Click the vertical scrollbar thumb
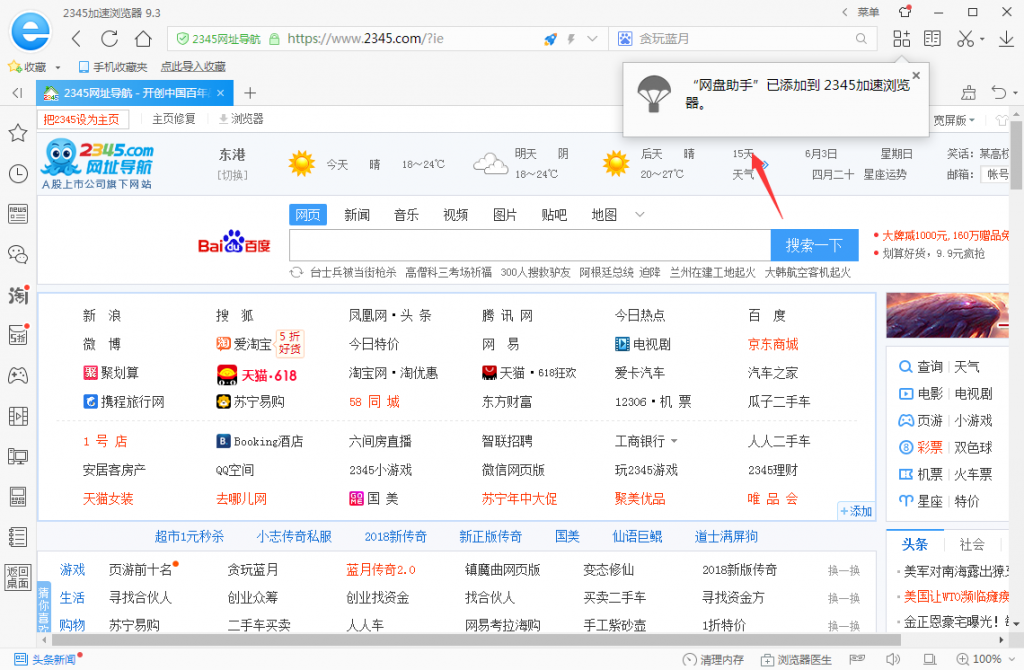The width and height of the screenshot is (1024, 670). pyautogui.click(x=1016, y=153)
